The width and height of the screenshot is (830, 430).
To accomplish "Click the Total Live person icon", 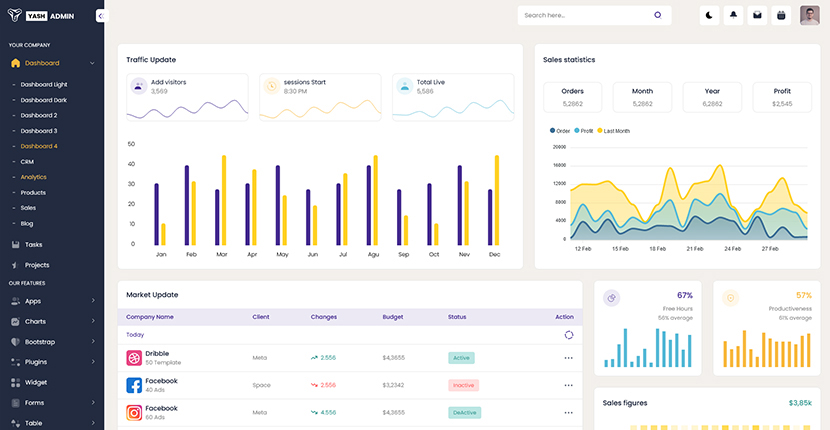I will pyautogui.click(x=404, y=86).
